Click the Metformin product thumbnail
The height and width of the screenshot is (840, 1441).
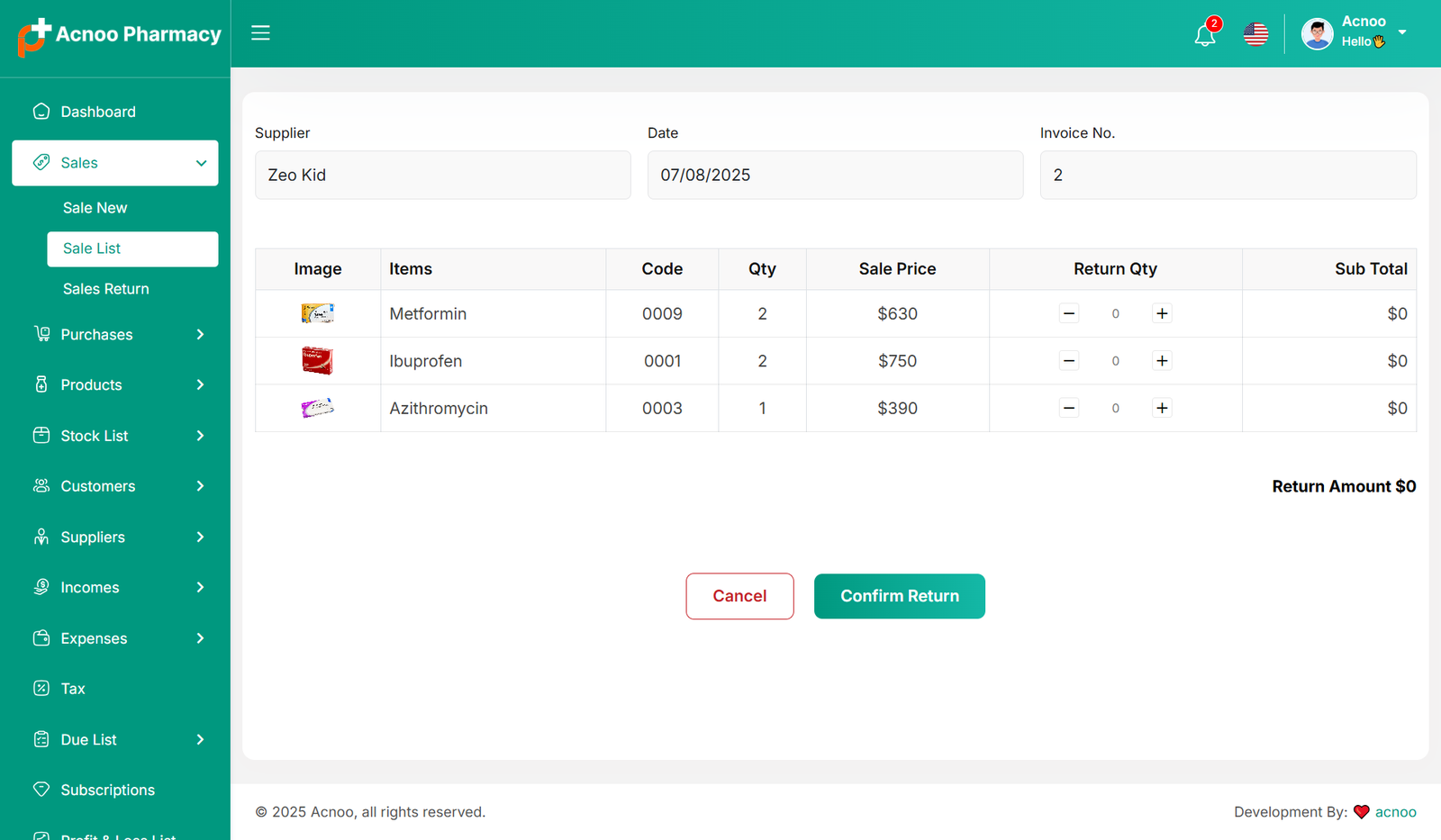tap(317, 313)
